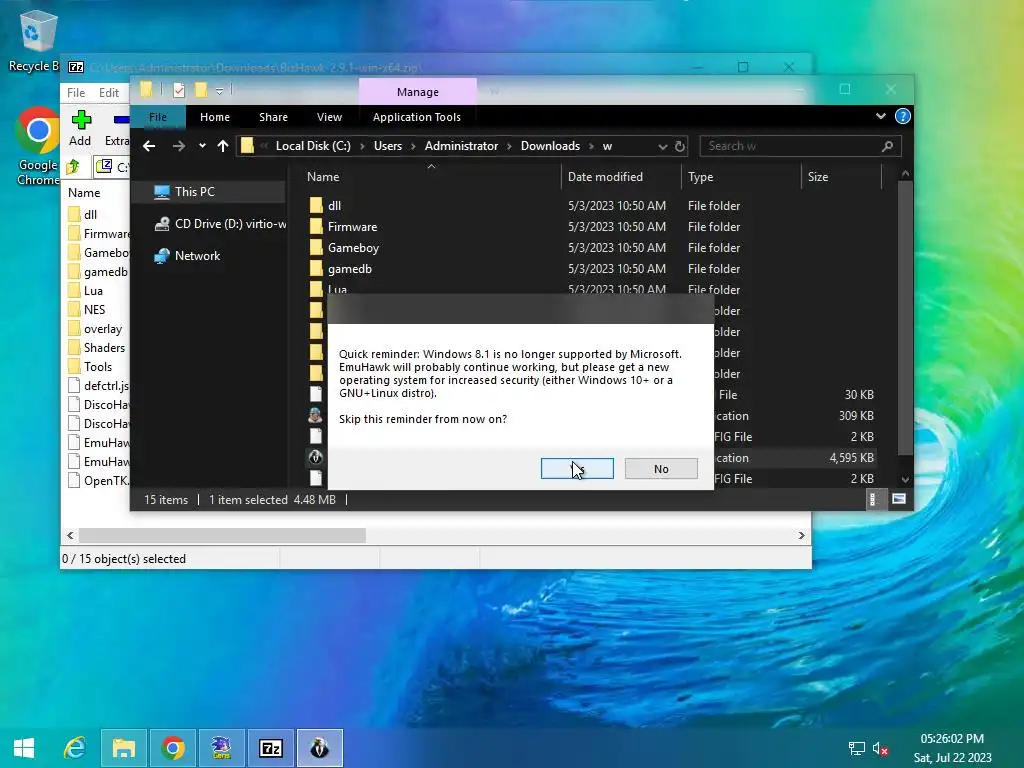The height and width of the screenshot is (768, 1024).
Task: Switch to the Home ribbon tab
Action: [x=215, y=117]
